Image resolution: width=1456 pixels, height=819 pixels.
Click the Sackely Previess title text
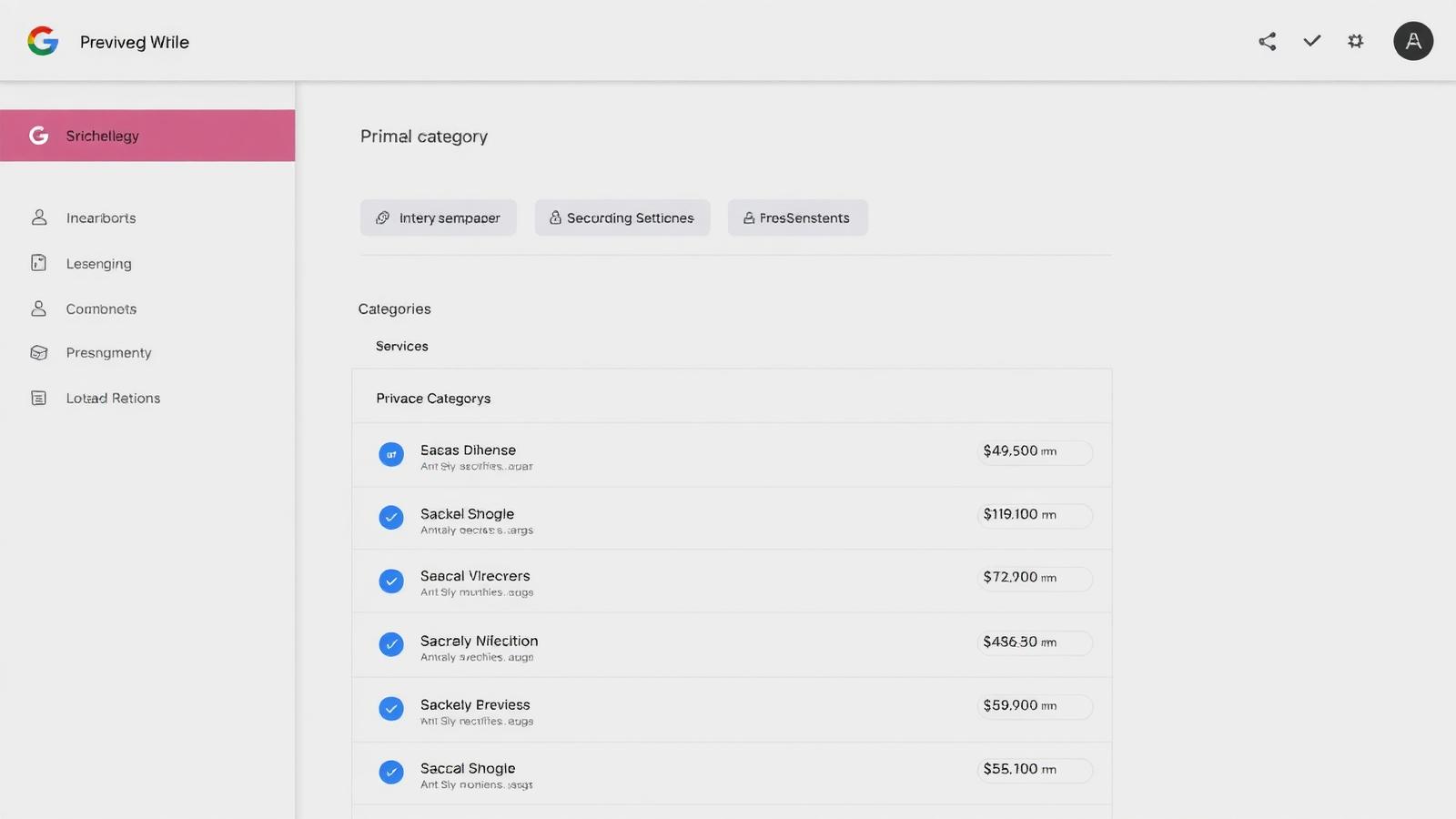click(x=475, y=704)
